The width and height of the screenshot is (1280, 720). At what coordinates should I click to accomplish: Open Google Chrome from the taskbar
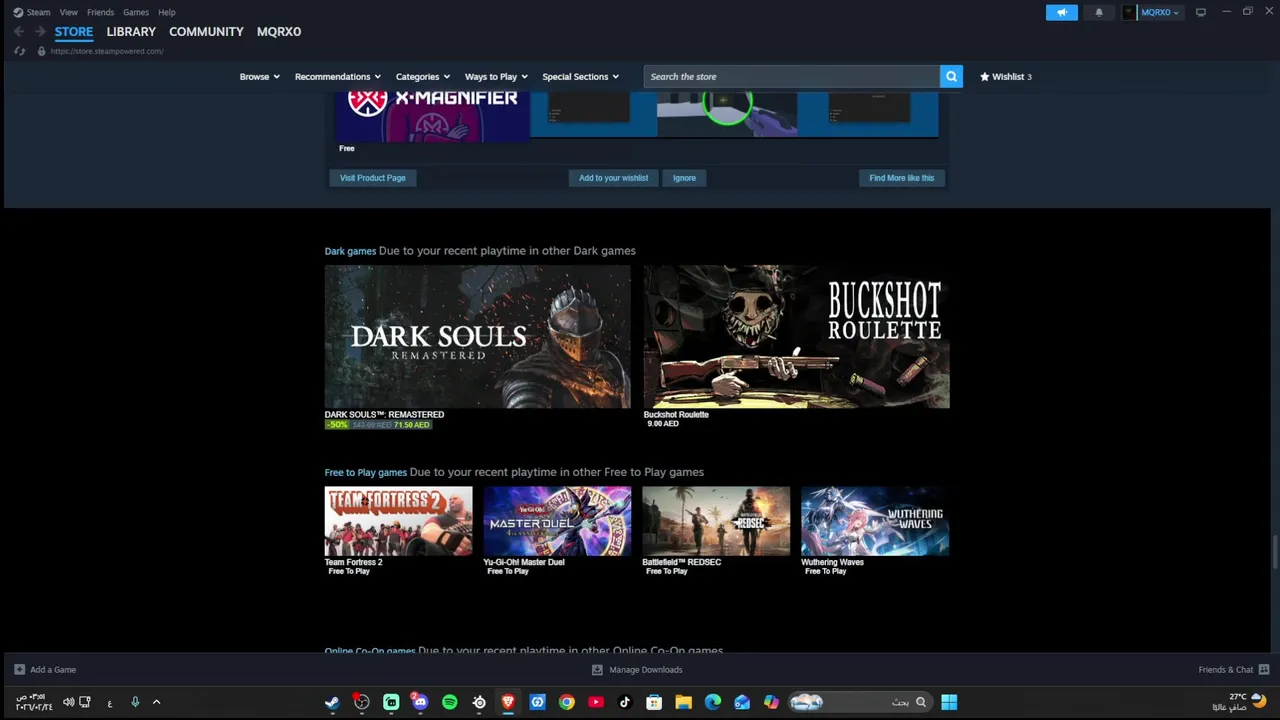tap(567, 702)
